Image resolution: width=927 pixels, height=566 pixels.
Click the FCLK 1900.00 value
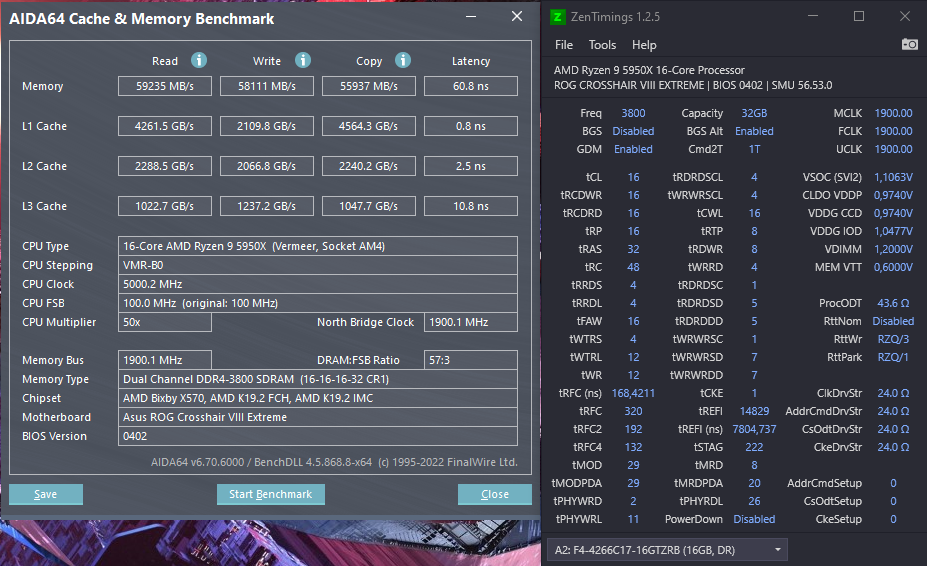[893, 131]
